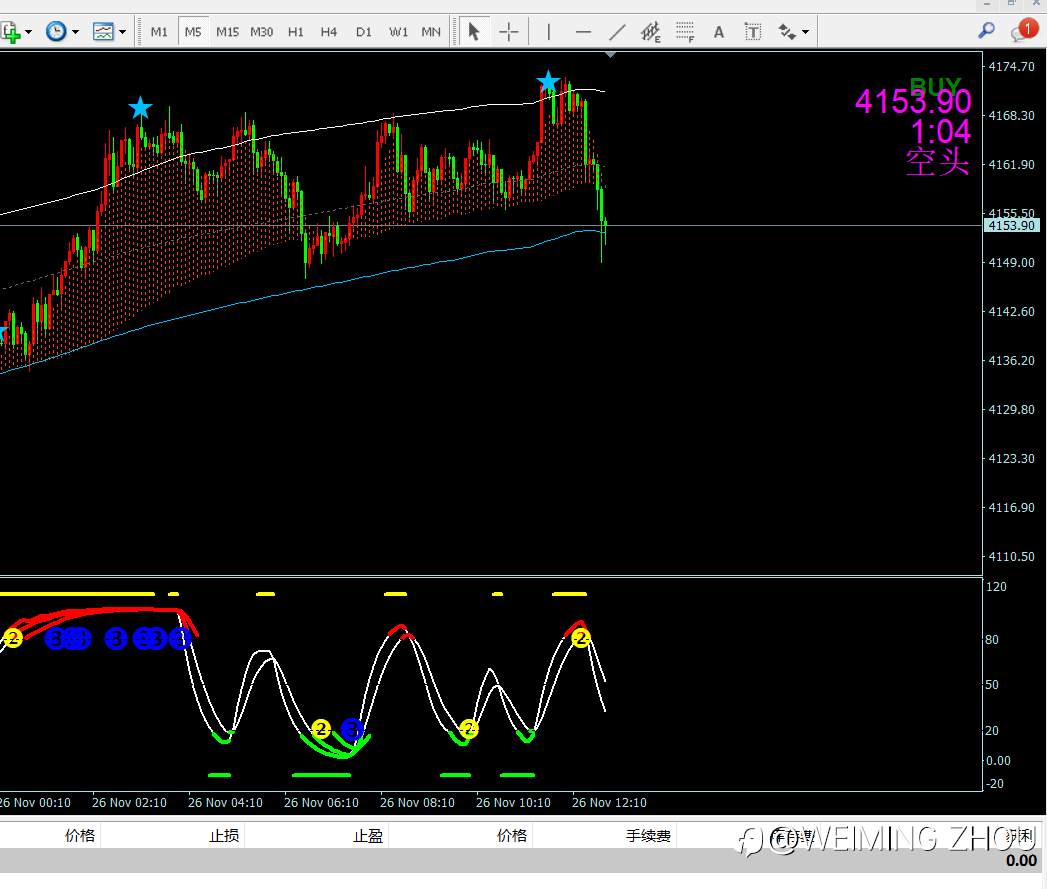
Task: Switch chart to H4 timeframe
Action: pos(329,31)
